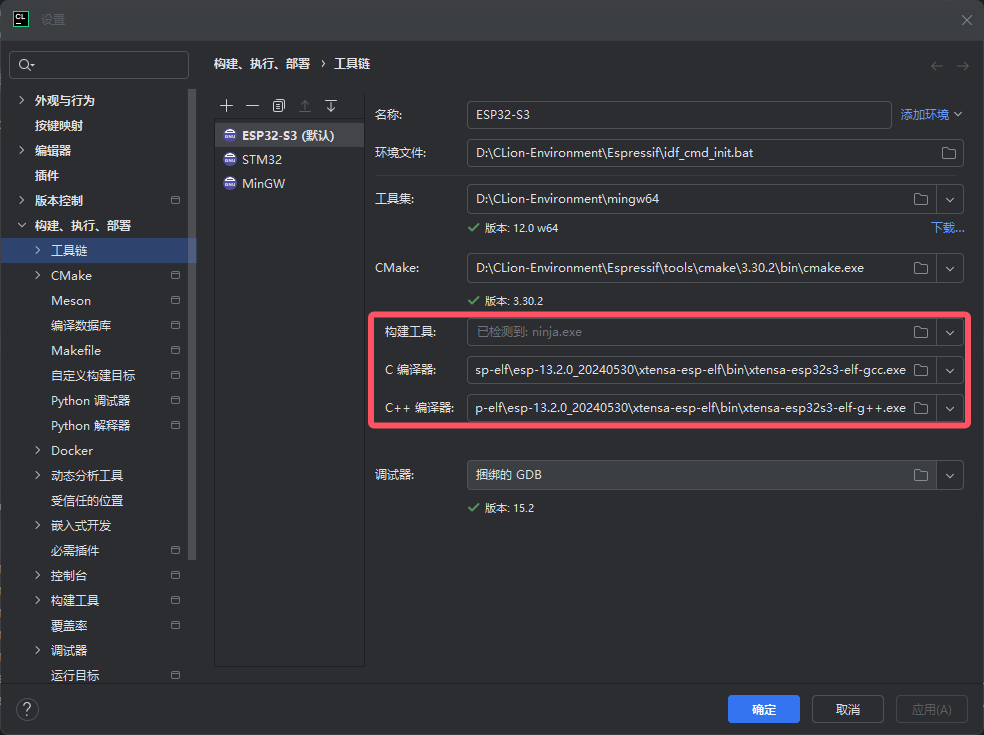Click 应用(A) button
The image size is (984, 735).
click(931, 709)
